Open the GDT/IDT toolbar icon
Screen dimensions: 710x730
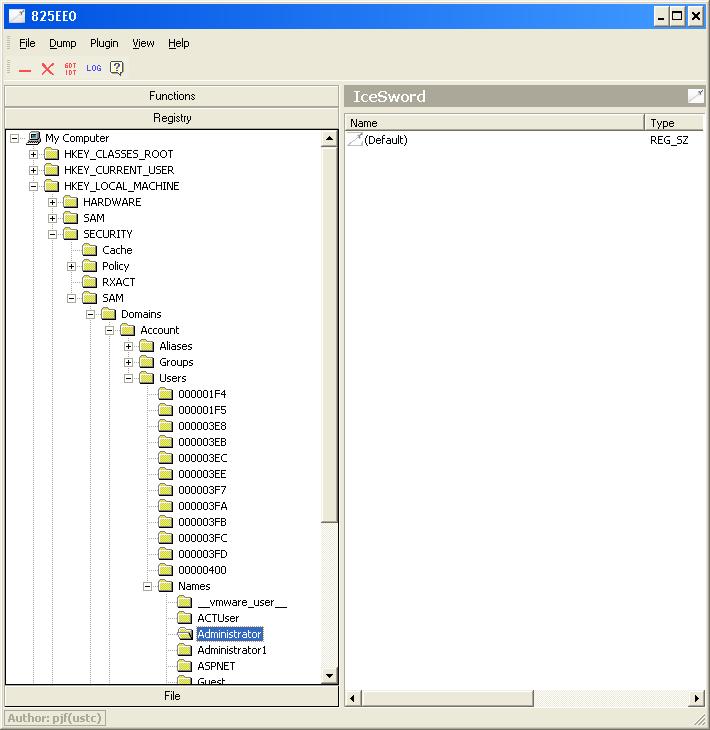[70, 69]
